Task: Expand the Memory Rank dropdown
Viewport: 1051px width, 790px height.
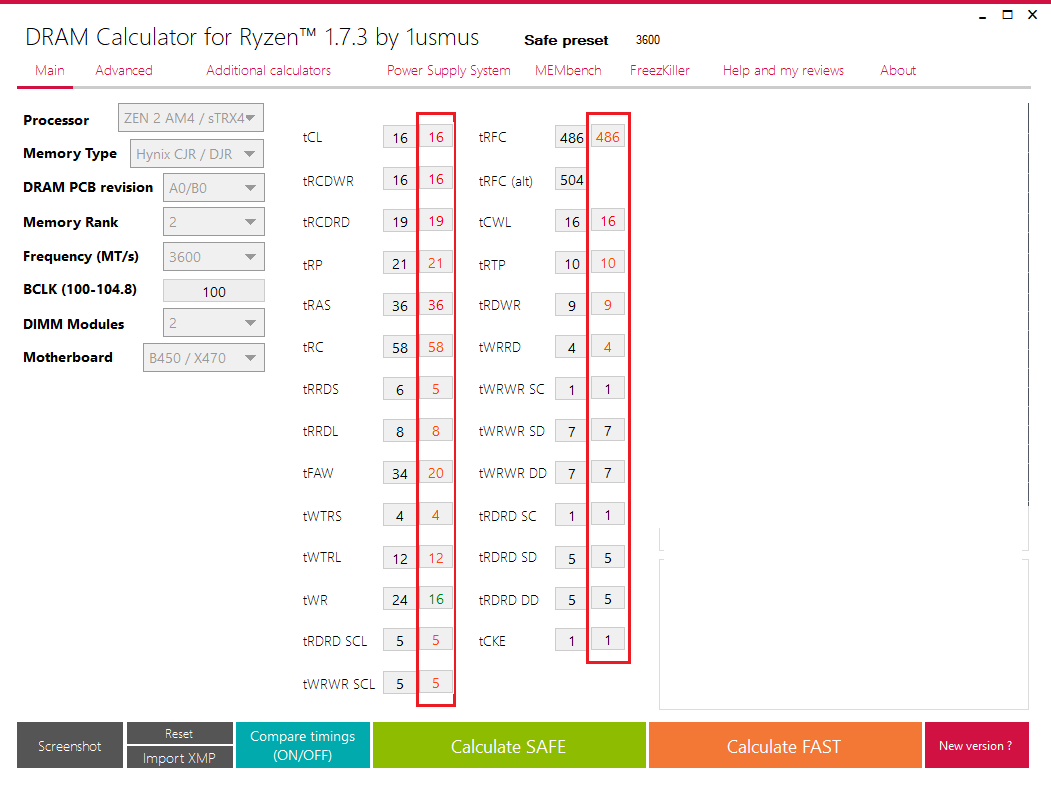Action: tap(214, 222)
